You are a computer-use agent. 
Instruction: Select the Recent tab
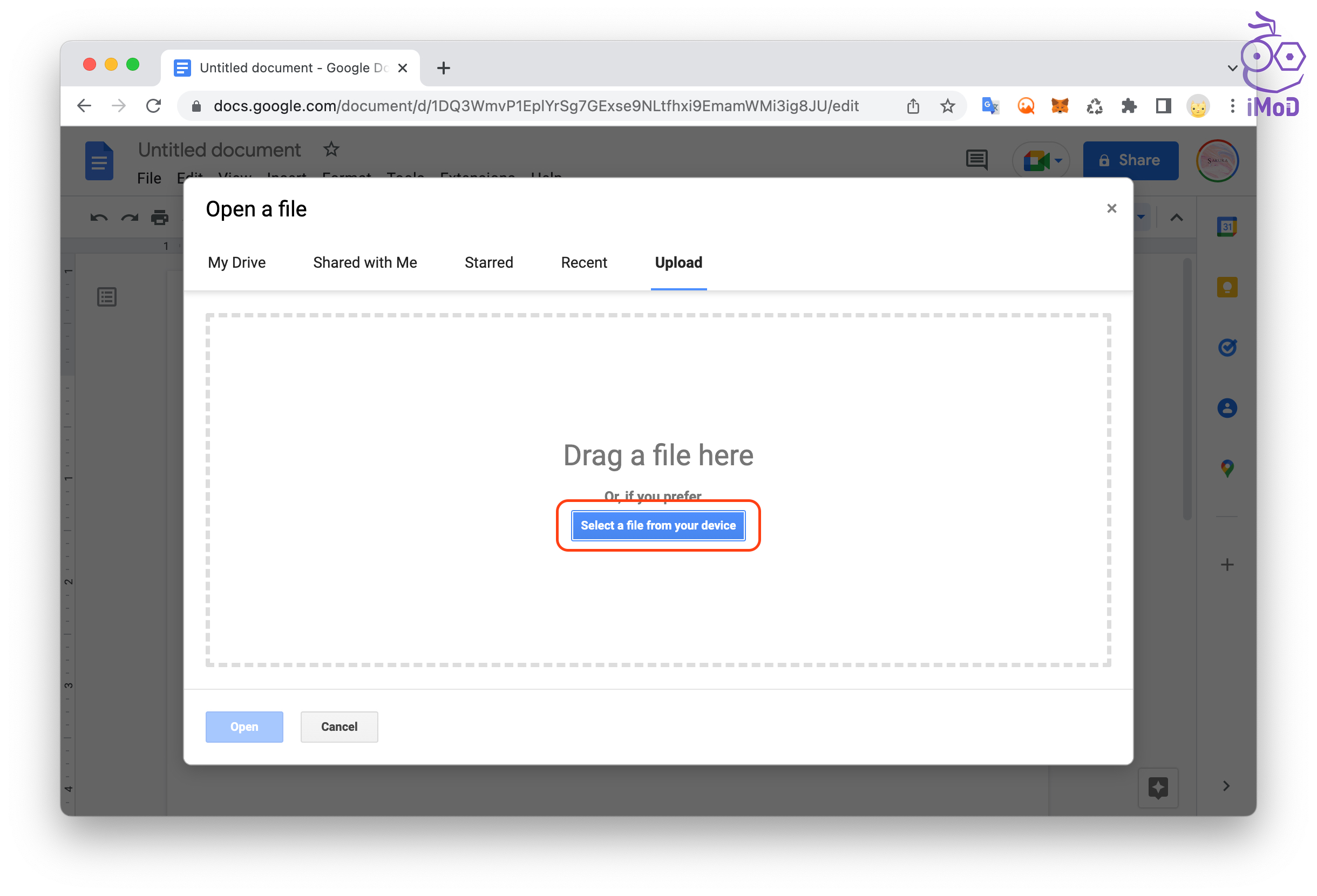point(583,262)
